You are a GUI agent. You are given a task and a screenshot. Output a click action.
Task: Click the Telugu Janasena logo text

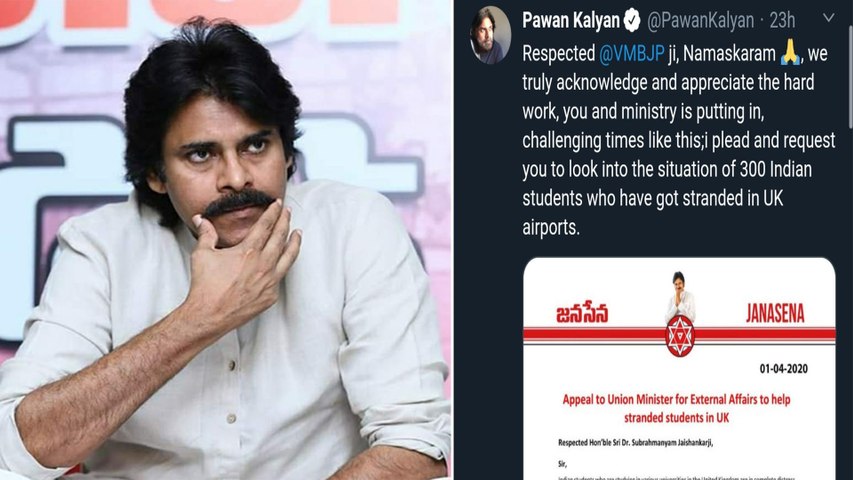point(582,314)
